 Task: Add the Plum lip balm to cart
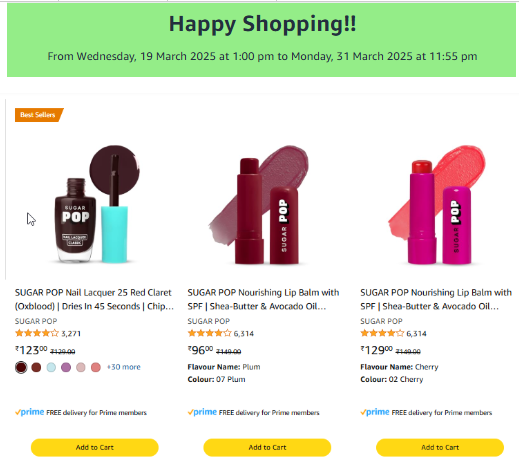coord(267,447)
